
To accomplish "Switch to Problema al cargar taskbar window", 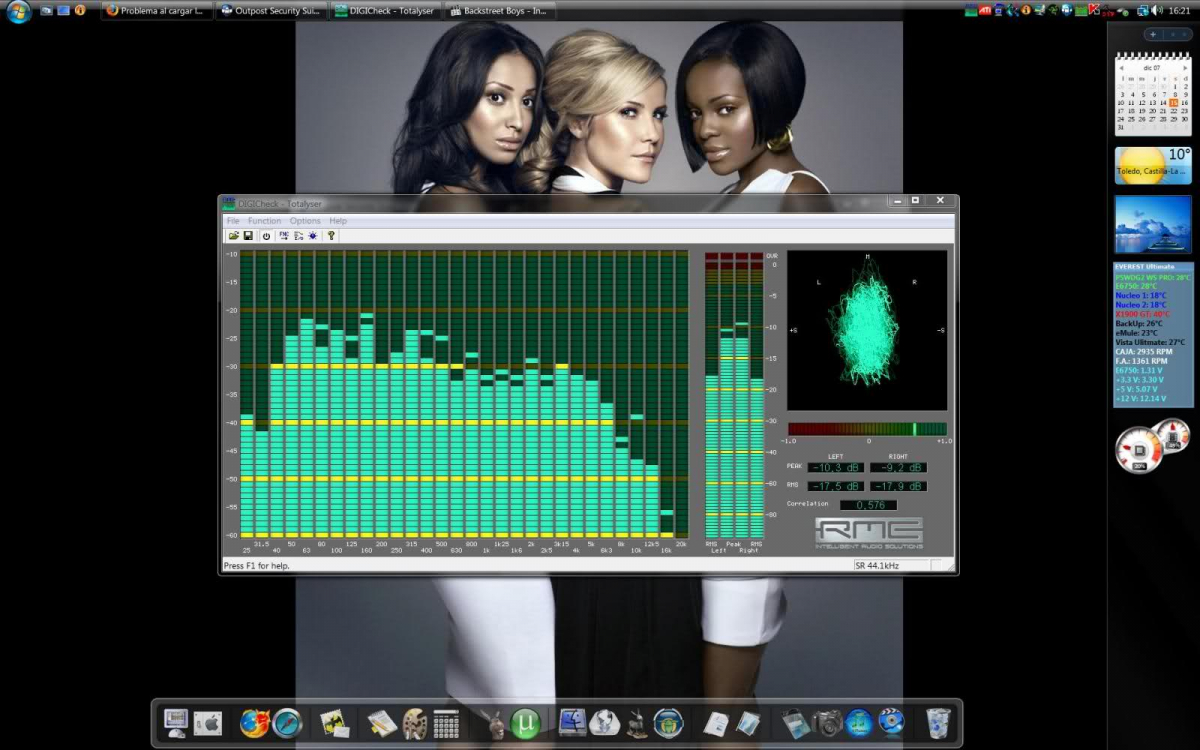I will click(x=157, y=11).
